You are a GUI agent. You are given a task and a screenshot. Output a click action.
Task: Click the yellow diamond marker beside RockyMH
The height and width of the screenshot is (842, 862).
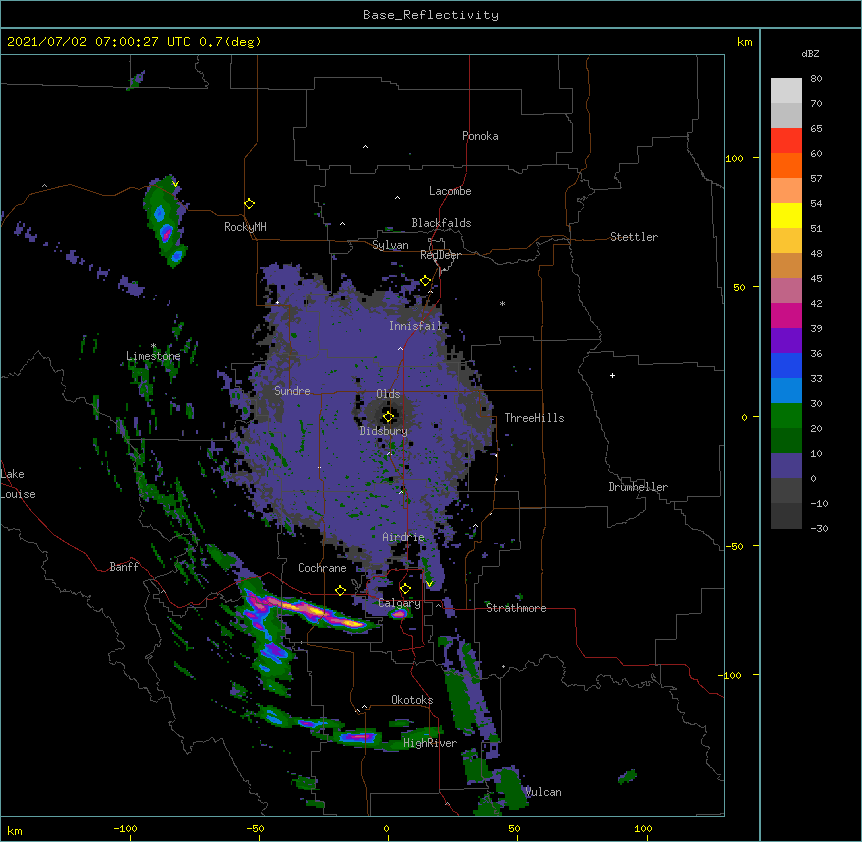250,204
